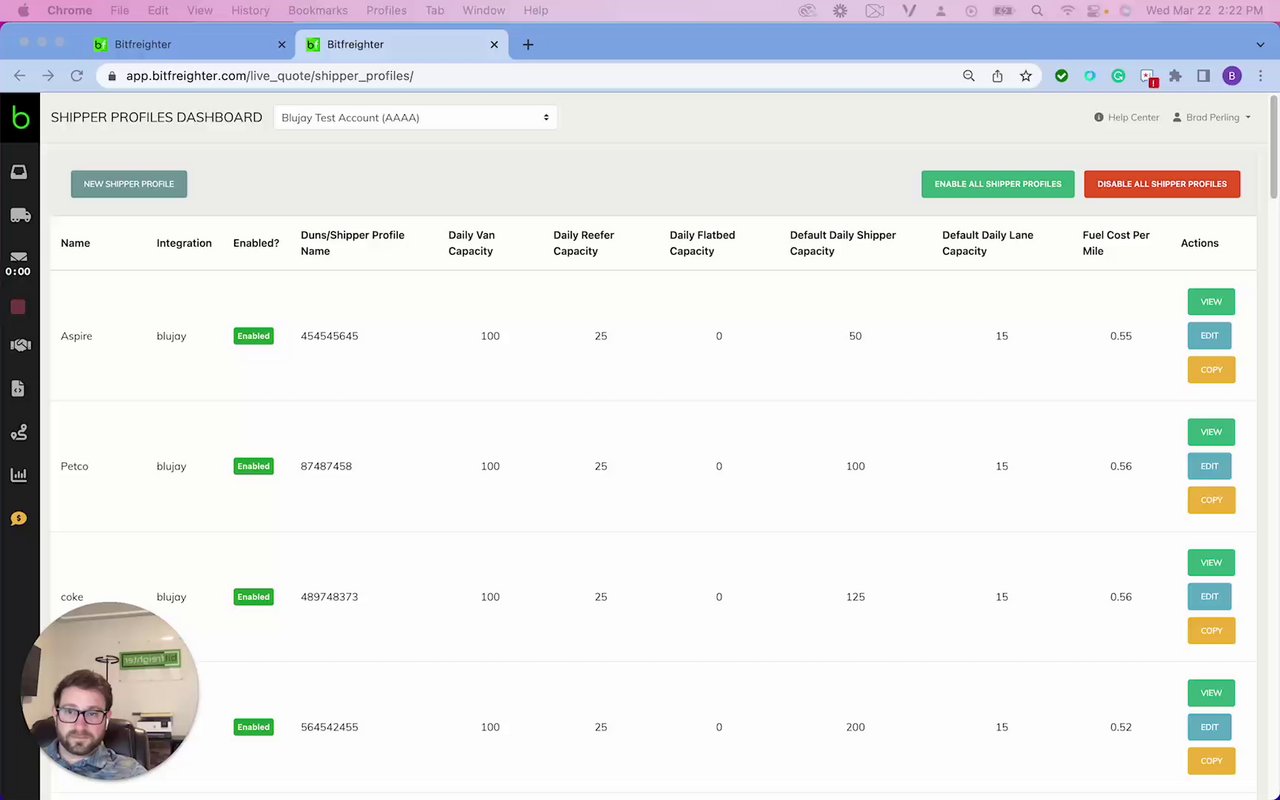Copy the Petco shipper profile
Image resolution: width=1280 pixels, height=800 pixels.
pos(1211,500)
